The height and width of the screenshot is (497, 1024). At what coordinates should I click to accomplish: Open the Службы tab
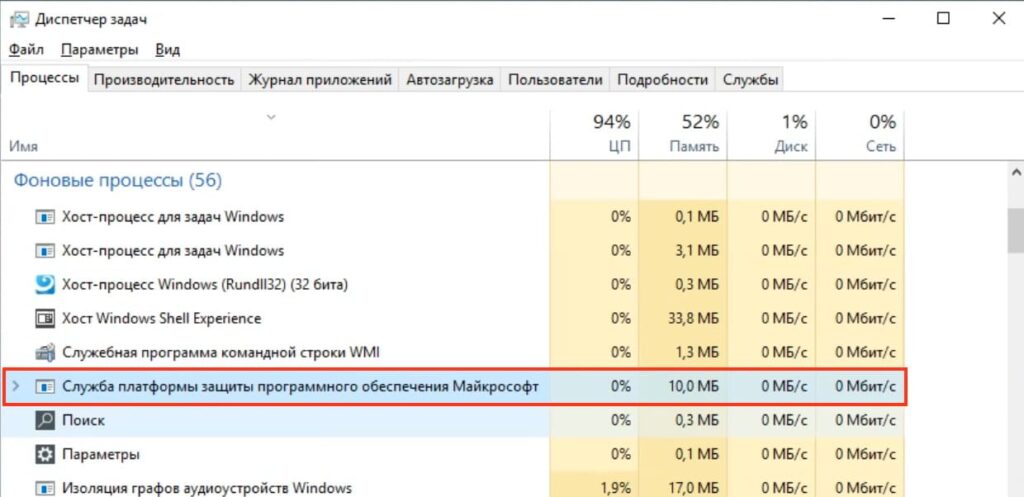750,80
